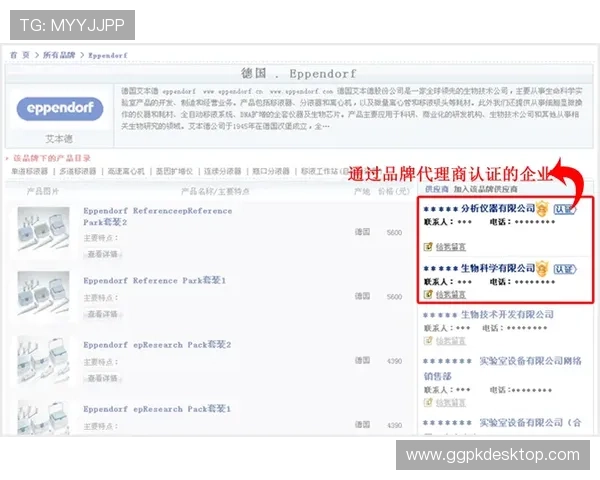This screenshot has width=600, height=480.
Task: Open the 瓶口分液器 category
Action: (x=271, y=171)
